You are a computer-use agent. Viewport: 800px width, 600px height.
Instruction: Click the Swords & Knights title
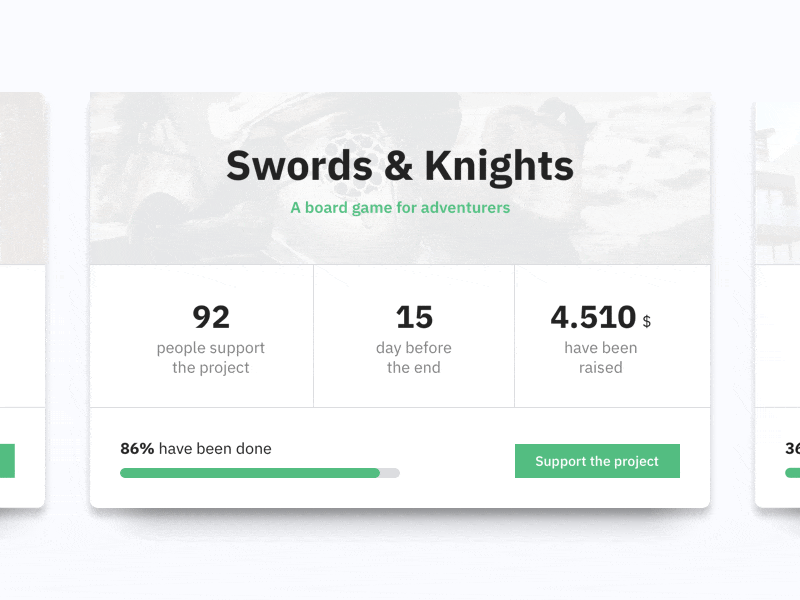400,166
